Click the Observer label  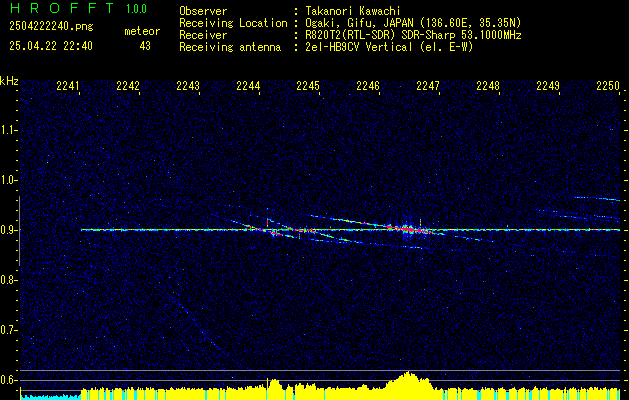[203, 11]
